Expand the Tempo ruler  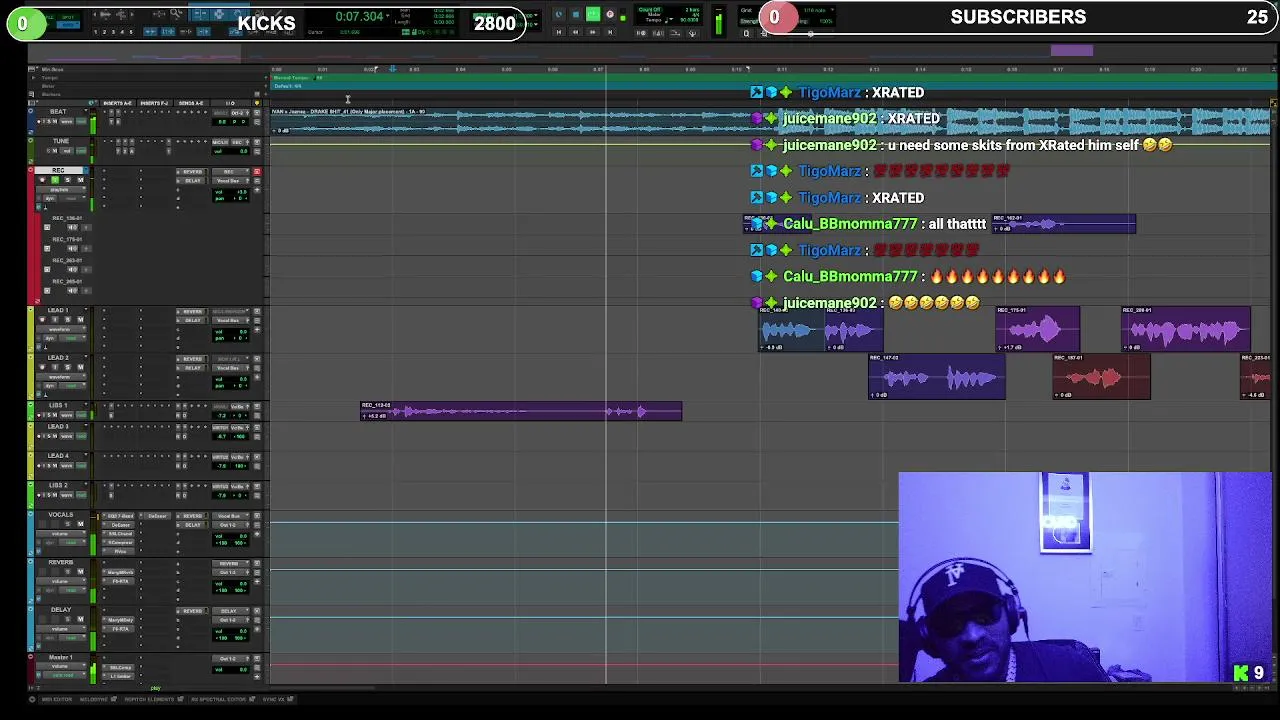33,78
